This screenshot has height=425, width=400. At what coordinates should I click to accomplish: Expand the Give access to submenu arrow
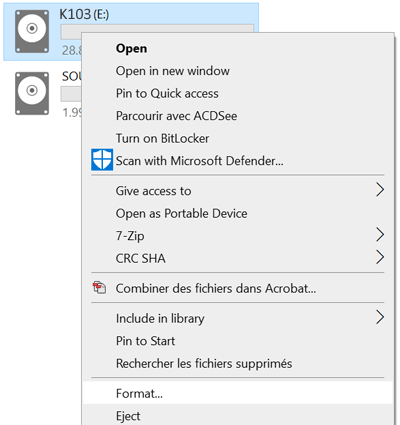tap(380, 190)
